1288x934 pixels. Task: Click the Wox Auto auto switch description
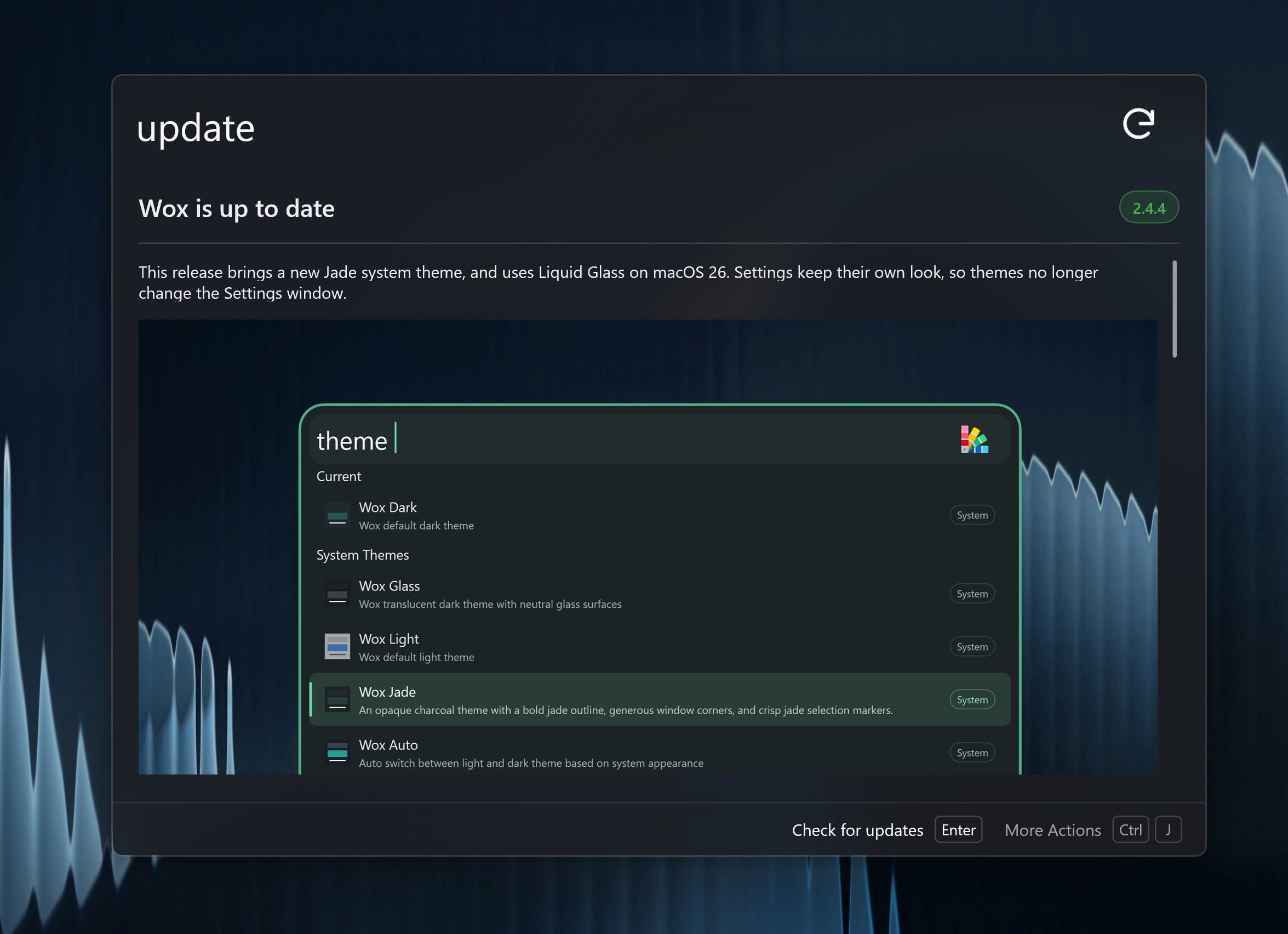pos(531,763)
